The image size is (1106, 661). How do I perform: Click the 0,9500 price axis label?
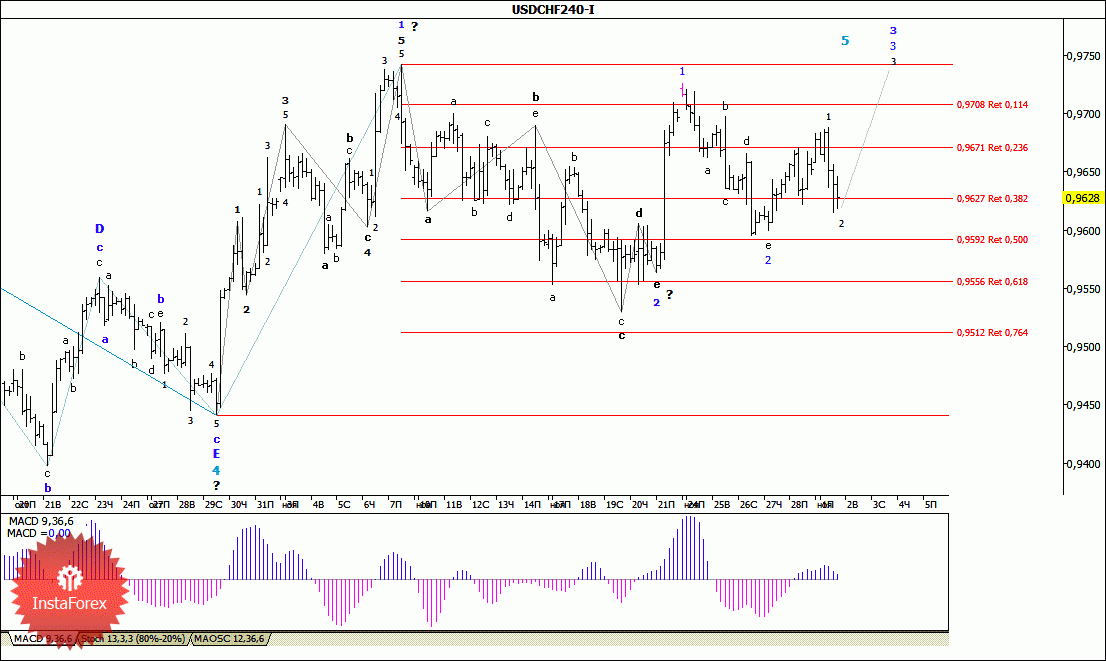[x=1083, y=347]
